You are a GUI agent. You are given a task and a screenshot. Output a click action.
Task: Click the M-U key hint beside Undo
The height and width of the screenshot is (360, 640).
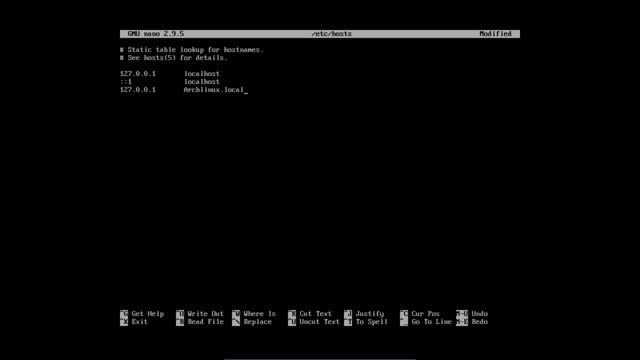point(462,314)
